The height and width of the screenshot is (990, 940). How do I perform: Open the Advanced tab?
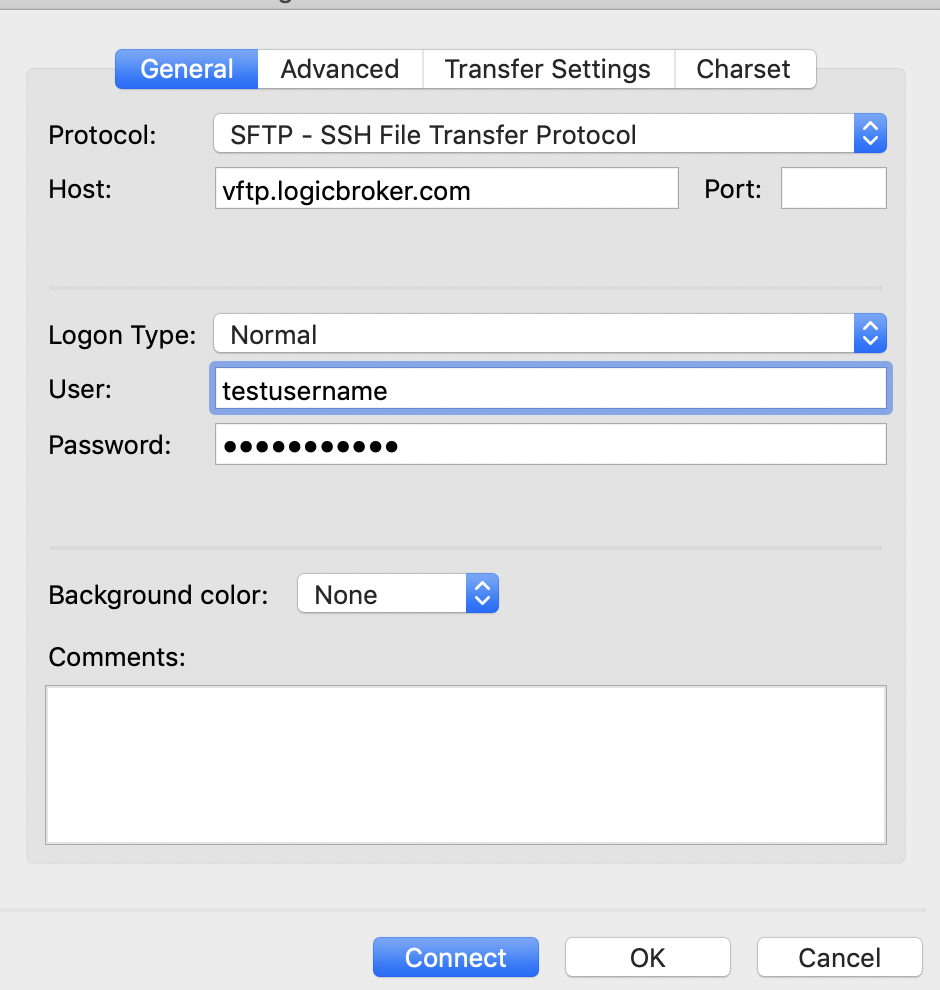[340, 69]
